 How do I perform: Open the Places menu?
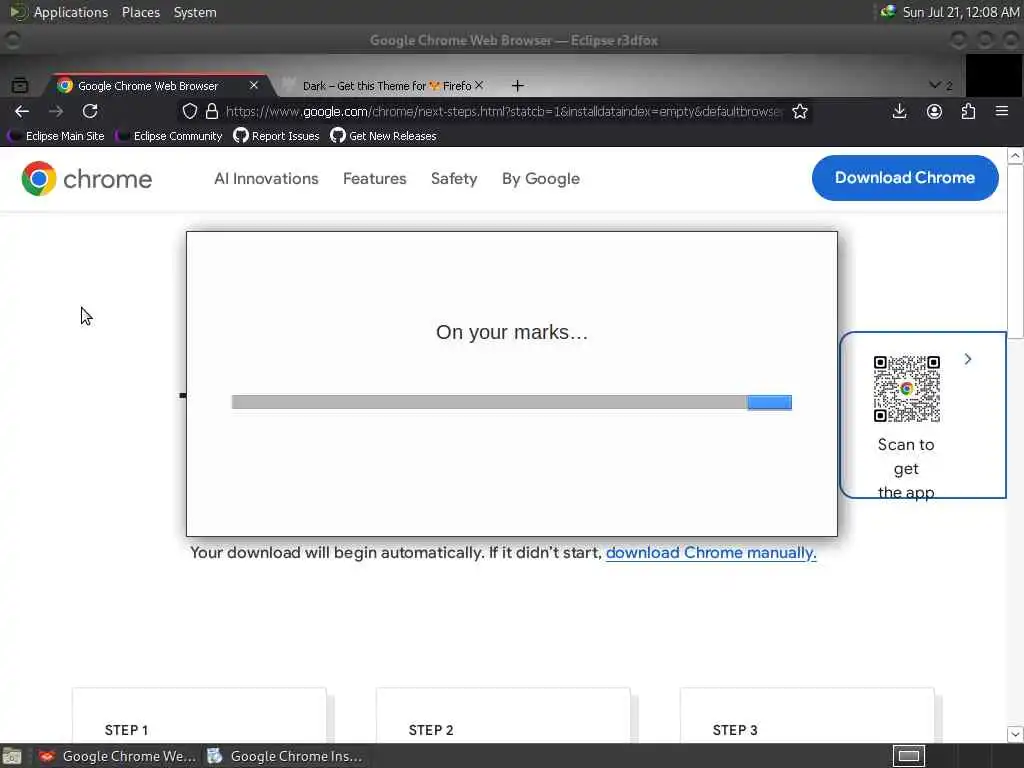(x=141, y=12)
